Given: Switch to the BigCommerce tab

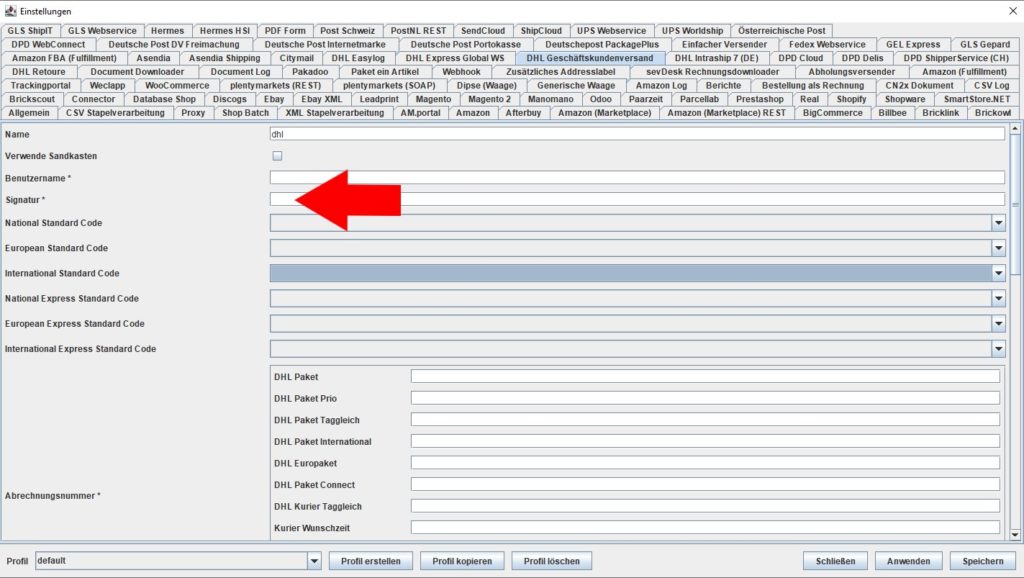Looking at the screenshot, I should [x=833, y=113].
